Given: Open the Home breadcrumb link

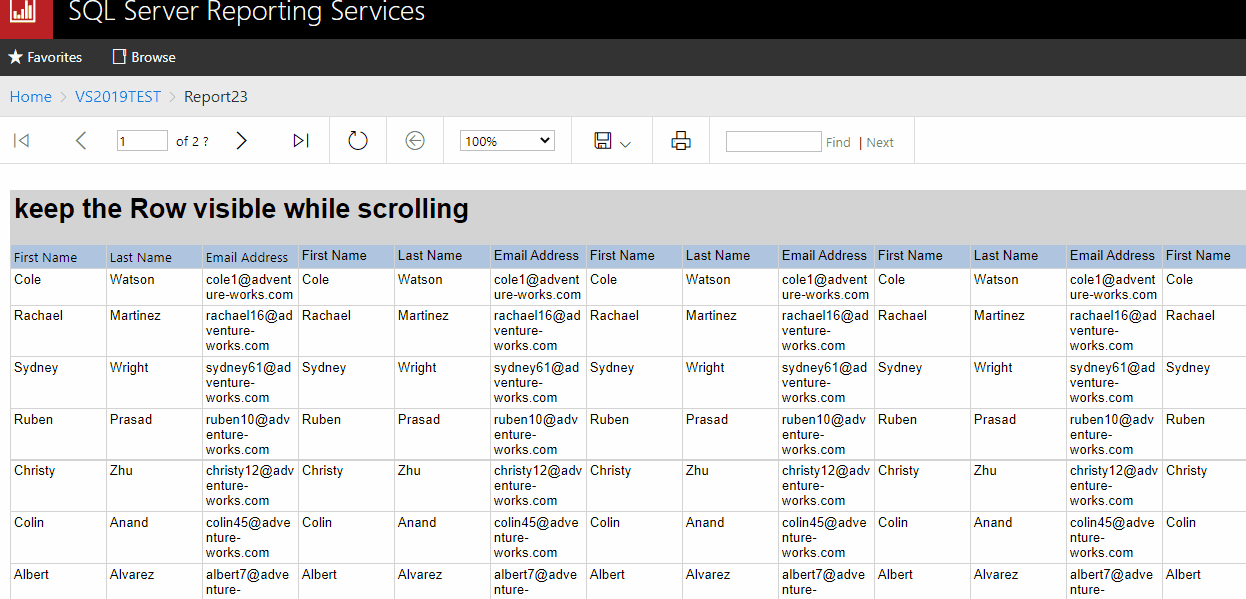Looking at the screenshot, I should (31, 97).
